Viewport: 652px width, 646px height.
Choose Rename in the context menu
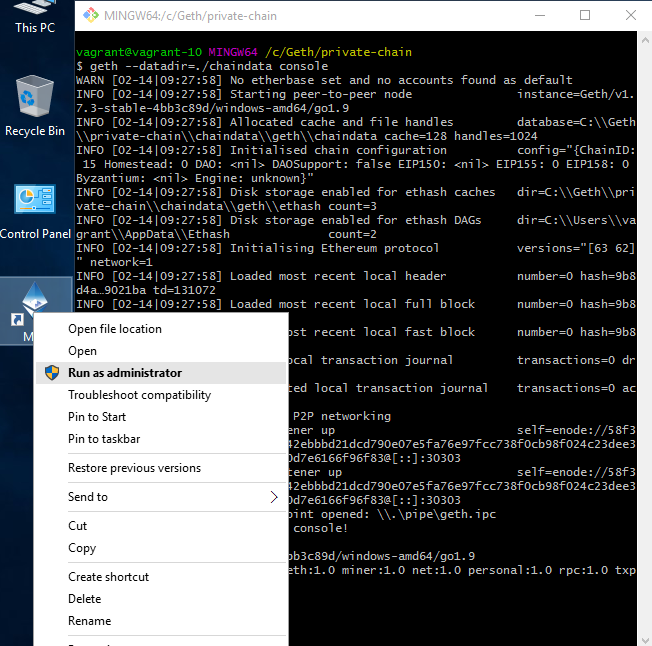pyautogui.click(x=161, y=621)
